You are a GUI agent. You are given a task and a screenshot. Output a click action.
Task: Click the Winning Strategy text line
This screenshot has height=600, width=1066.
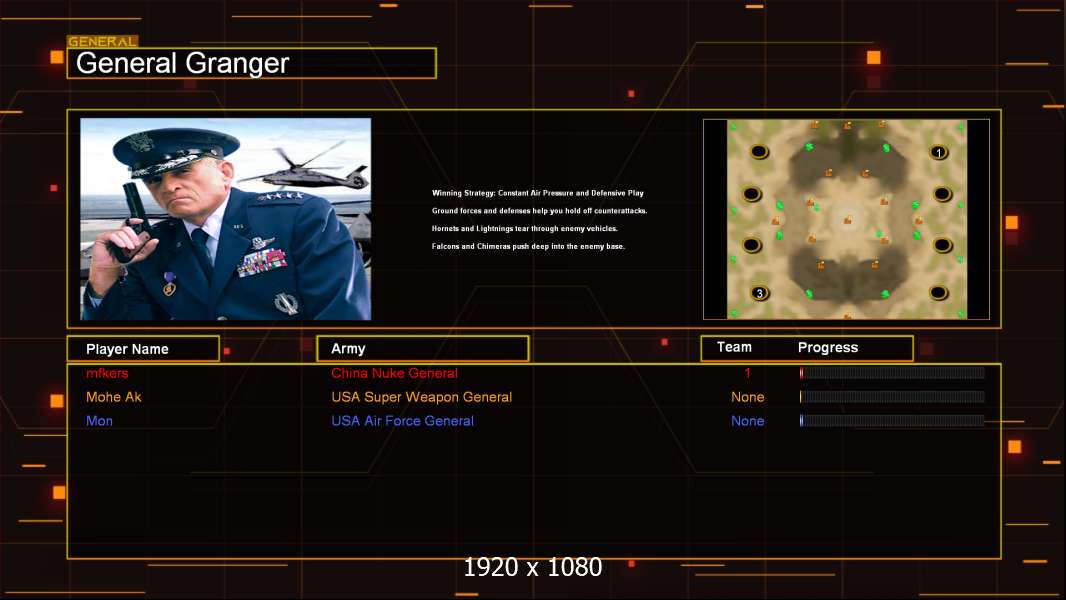pyautogui.click(x=538, y=193)
